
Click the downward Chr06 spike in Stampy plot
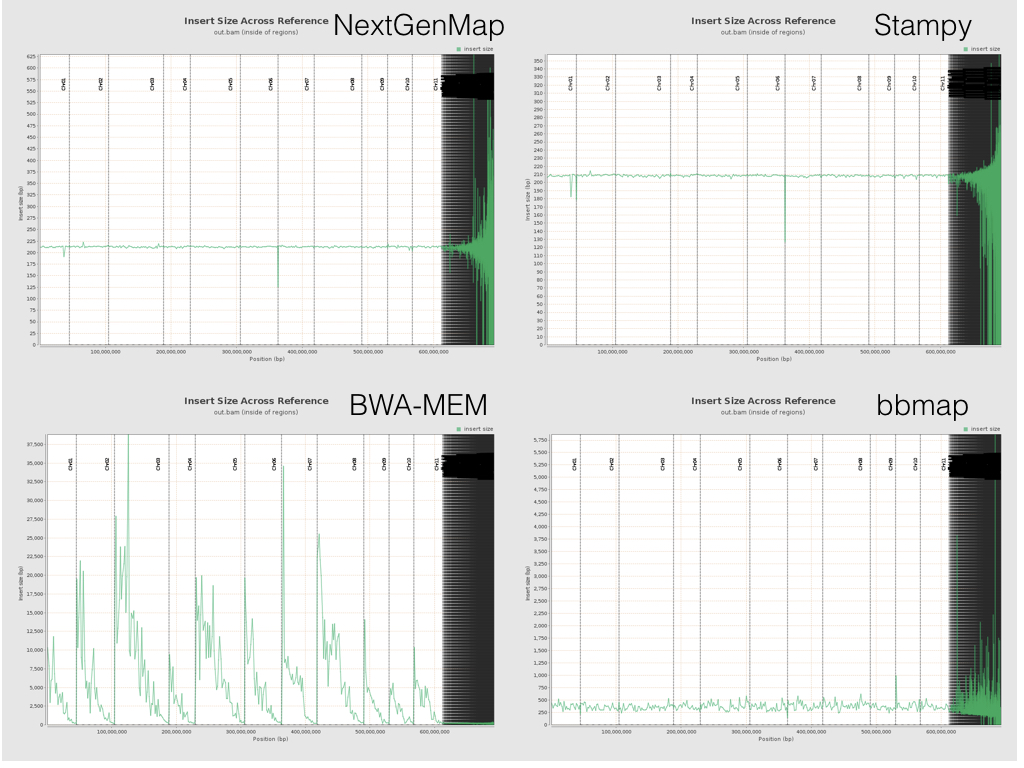(x=785, y=208)
